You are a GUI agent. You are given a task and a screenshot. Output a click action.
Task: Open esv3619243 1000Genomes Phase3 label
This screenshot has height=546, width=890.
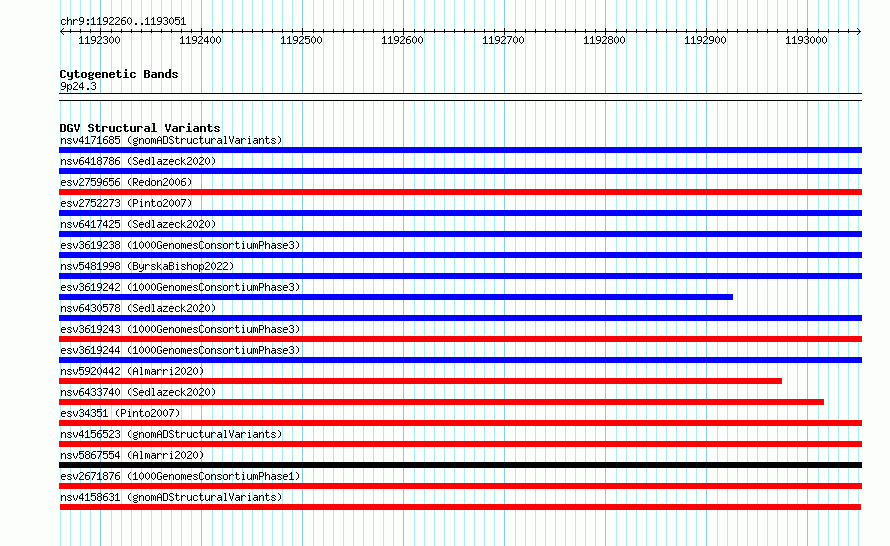180,329
